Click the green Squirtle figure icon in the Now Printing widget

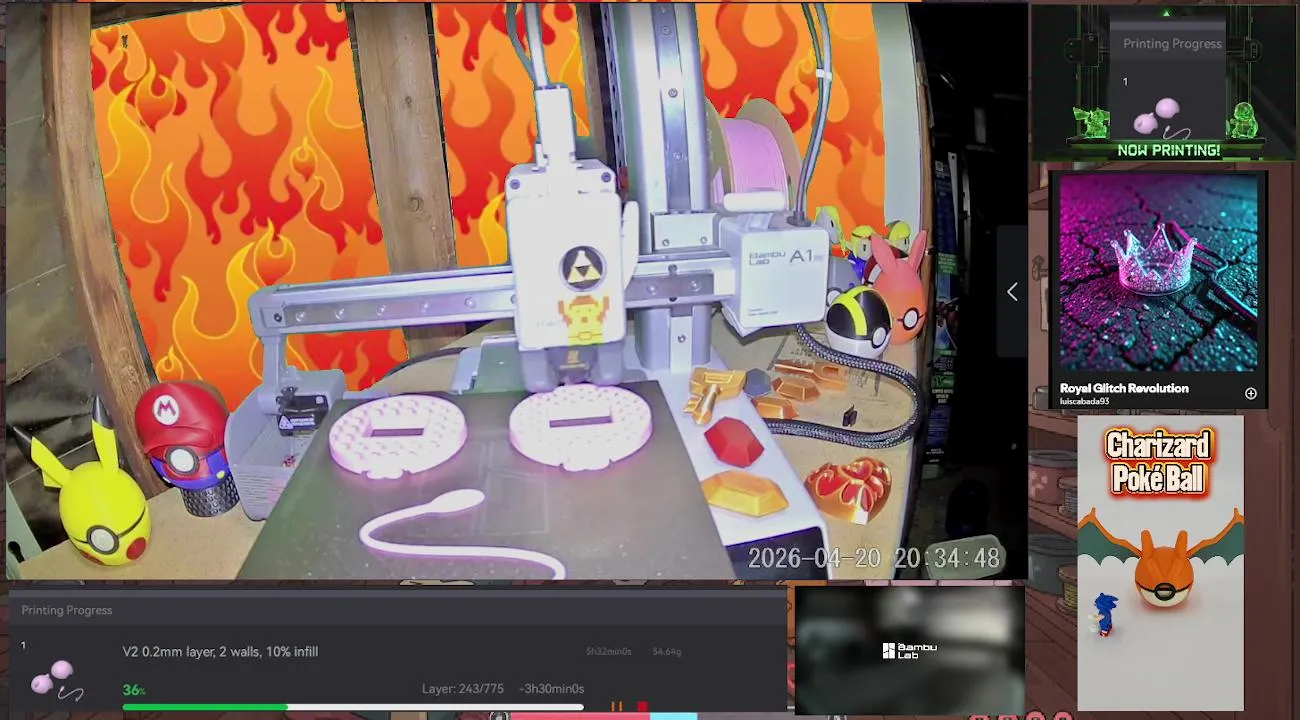tap(1244, 120)
